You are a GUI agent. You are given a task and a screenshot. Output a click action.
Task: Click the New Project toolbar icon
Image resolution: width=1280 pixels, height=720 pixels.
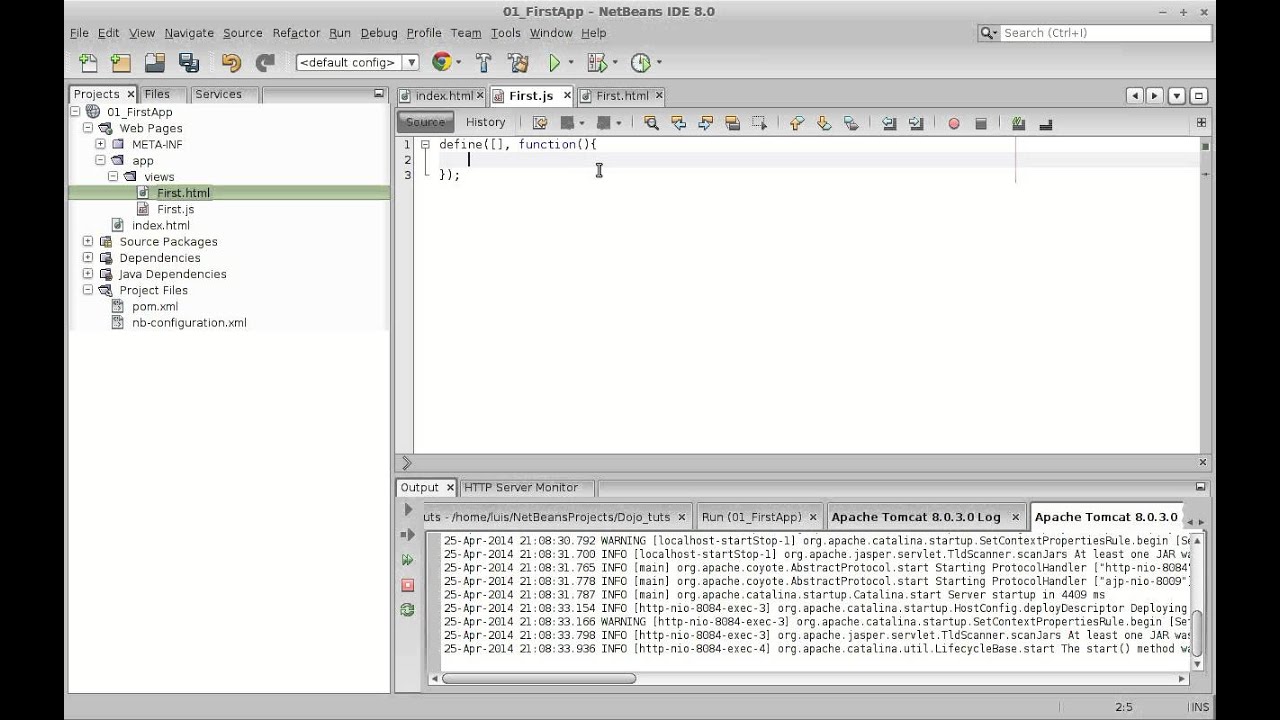[x=121, y=62]
